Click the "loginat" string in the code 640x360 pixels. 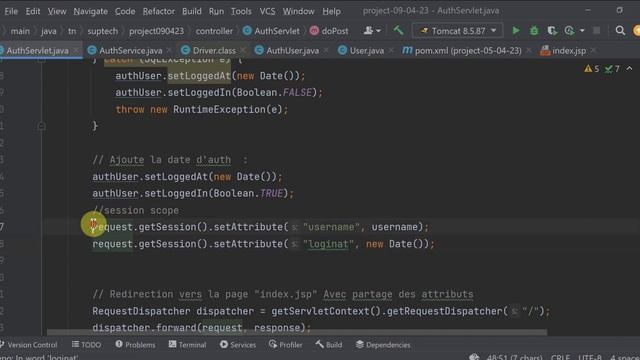pos(329,244)
